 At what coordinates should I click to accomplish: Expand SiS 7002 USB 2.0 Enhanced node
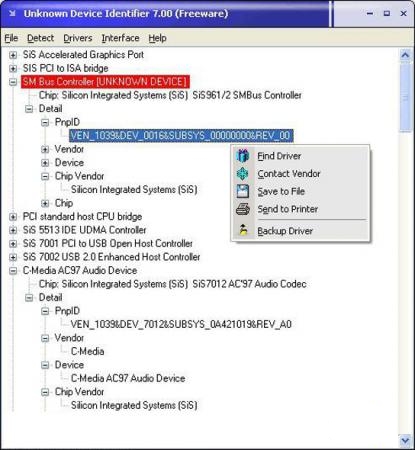(13, 257)
